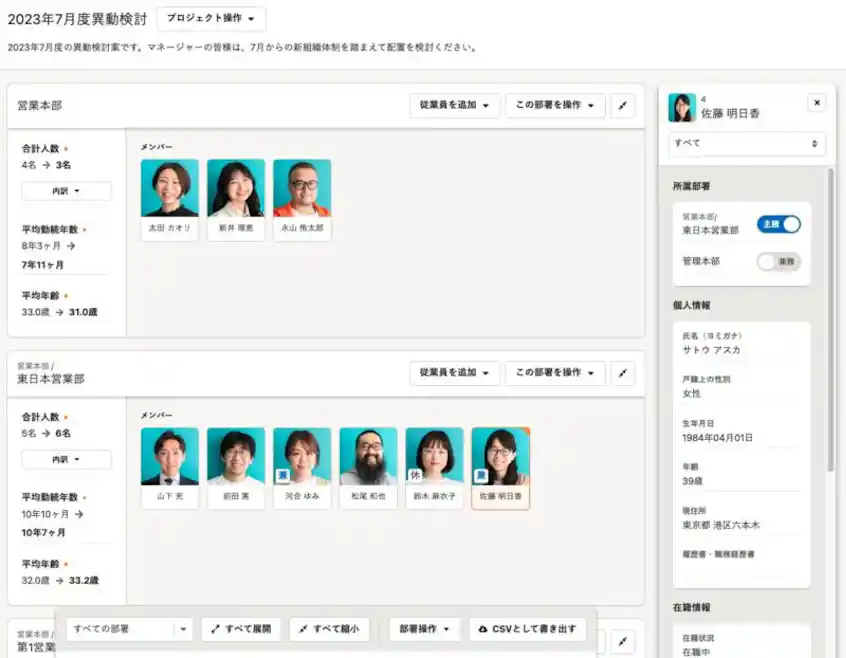846x658 pixels.
Task: Disable the 主務 toggle for 東日本営業部
Action: point(779,225)
